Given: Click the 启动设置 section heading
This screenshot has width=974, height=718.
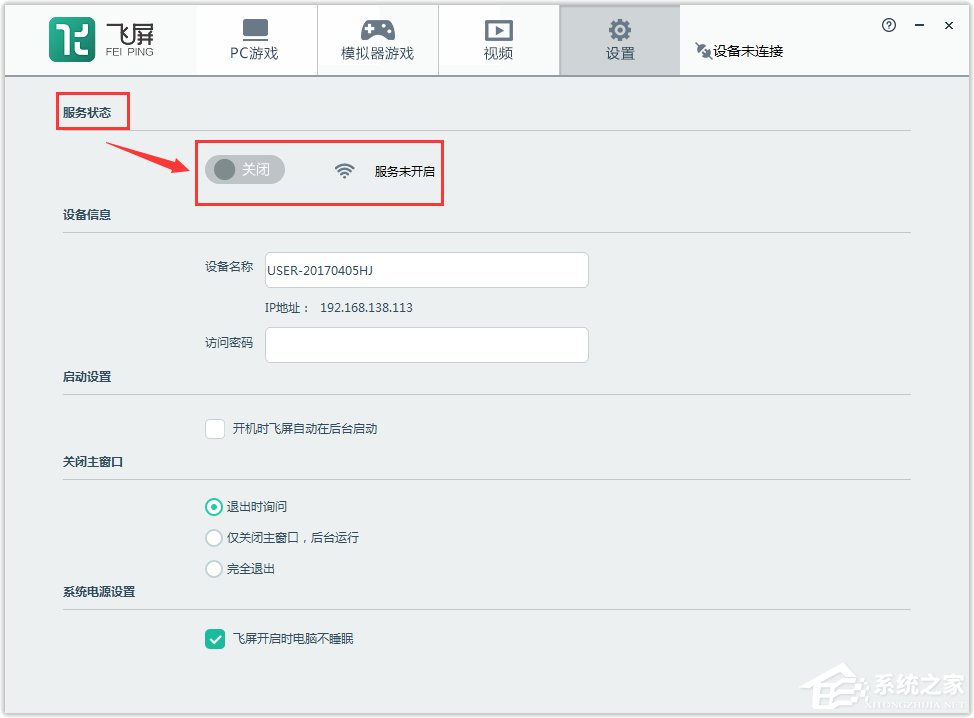Looking at the screenshot, I should pyautogui.click(x=87, y=377).
